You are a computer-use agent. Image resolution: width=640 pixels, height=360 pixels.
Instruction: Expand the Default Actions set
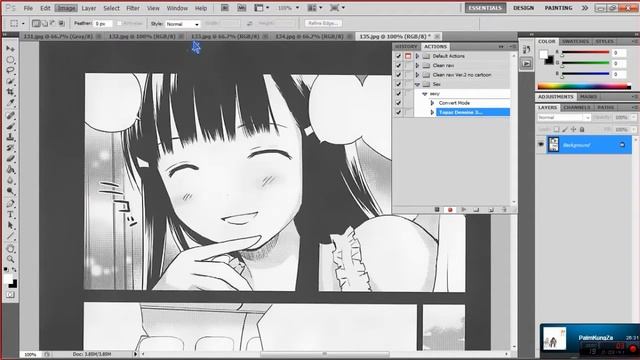pyautogui.click(x=417, y=56)
